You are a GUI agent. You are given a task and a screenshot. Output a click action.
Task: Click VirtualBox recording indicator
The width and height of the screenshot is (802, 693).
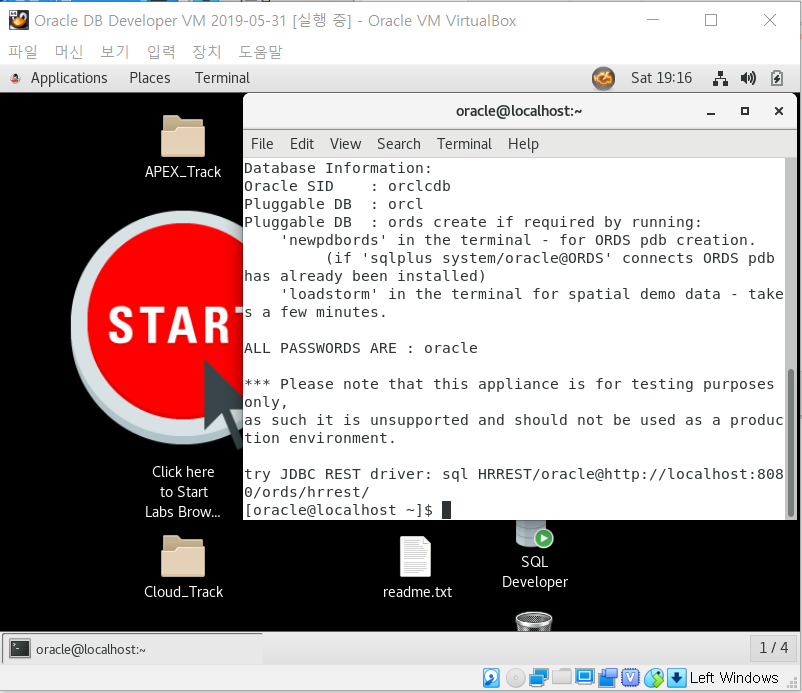(x=608, y=678)
